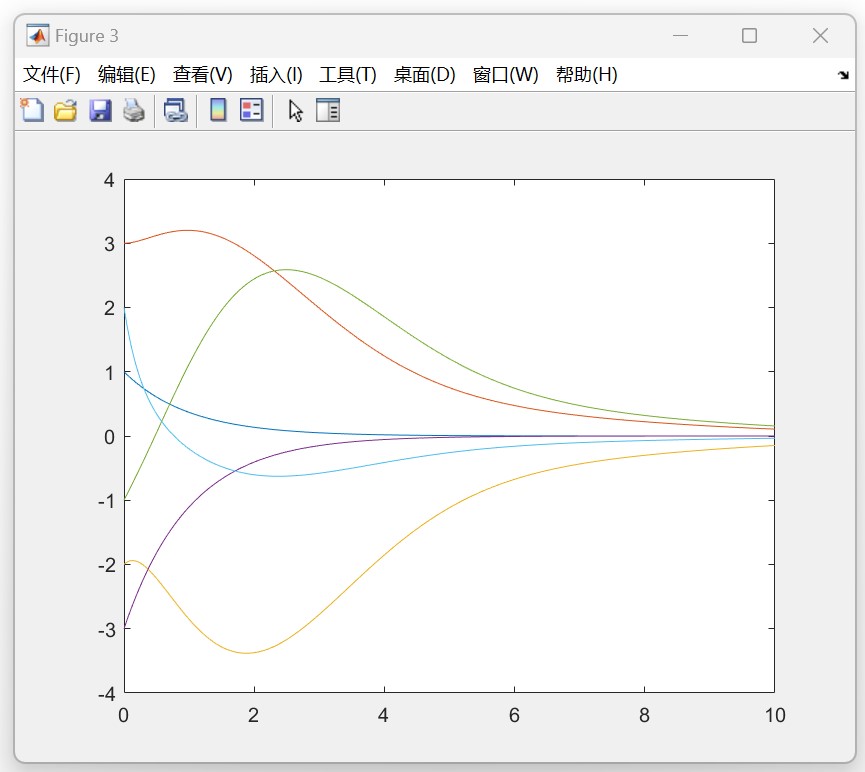Screen dimensions: 865x772
Task: Select the y-axis tick label "1"
Action: tap(109, 373)
